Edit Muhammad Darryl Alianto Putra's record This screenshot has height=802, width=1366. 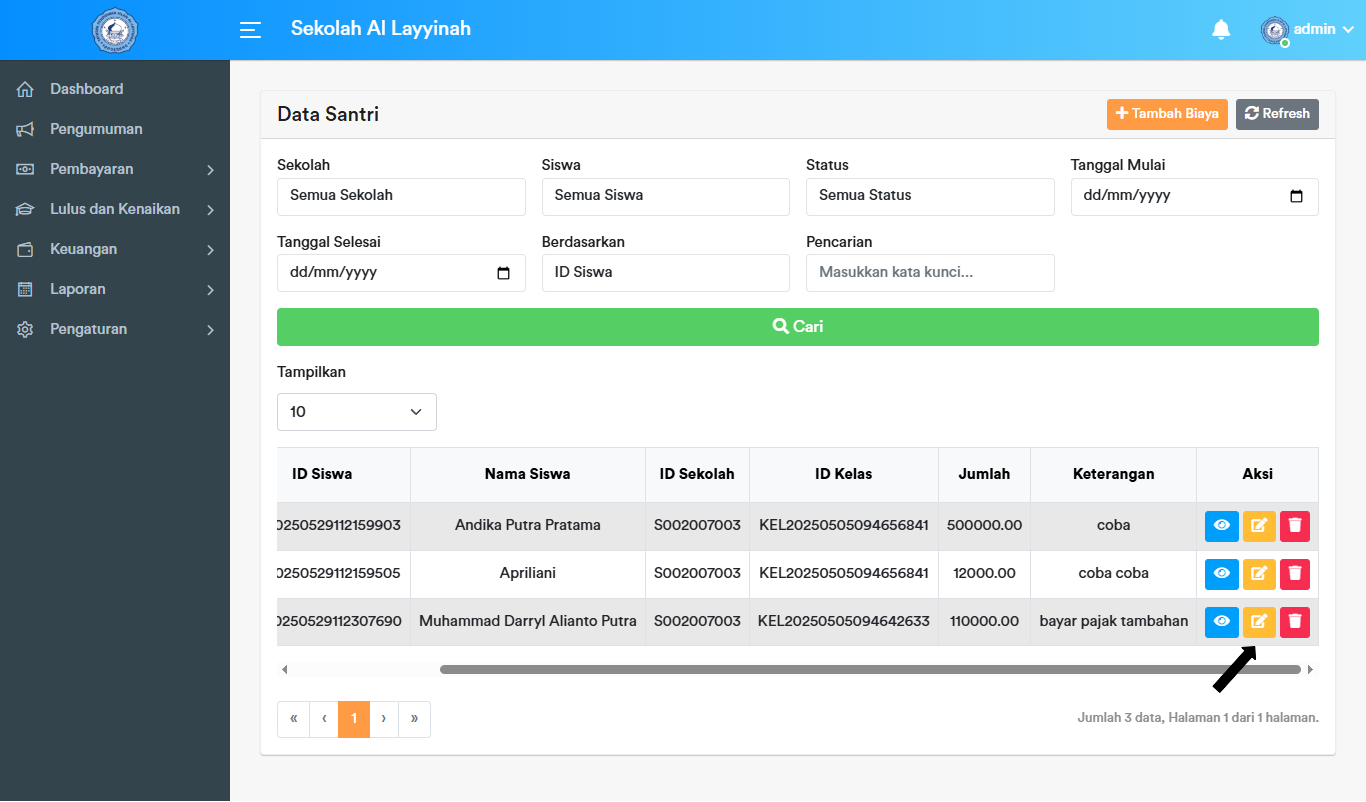point(1259,622)
